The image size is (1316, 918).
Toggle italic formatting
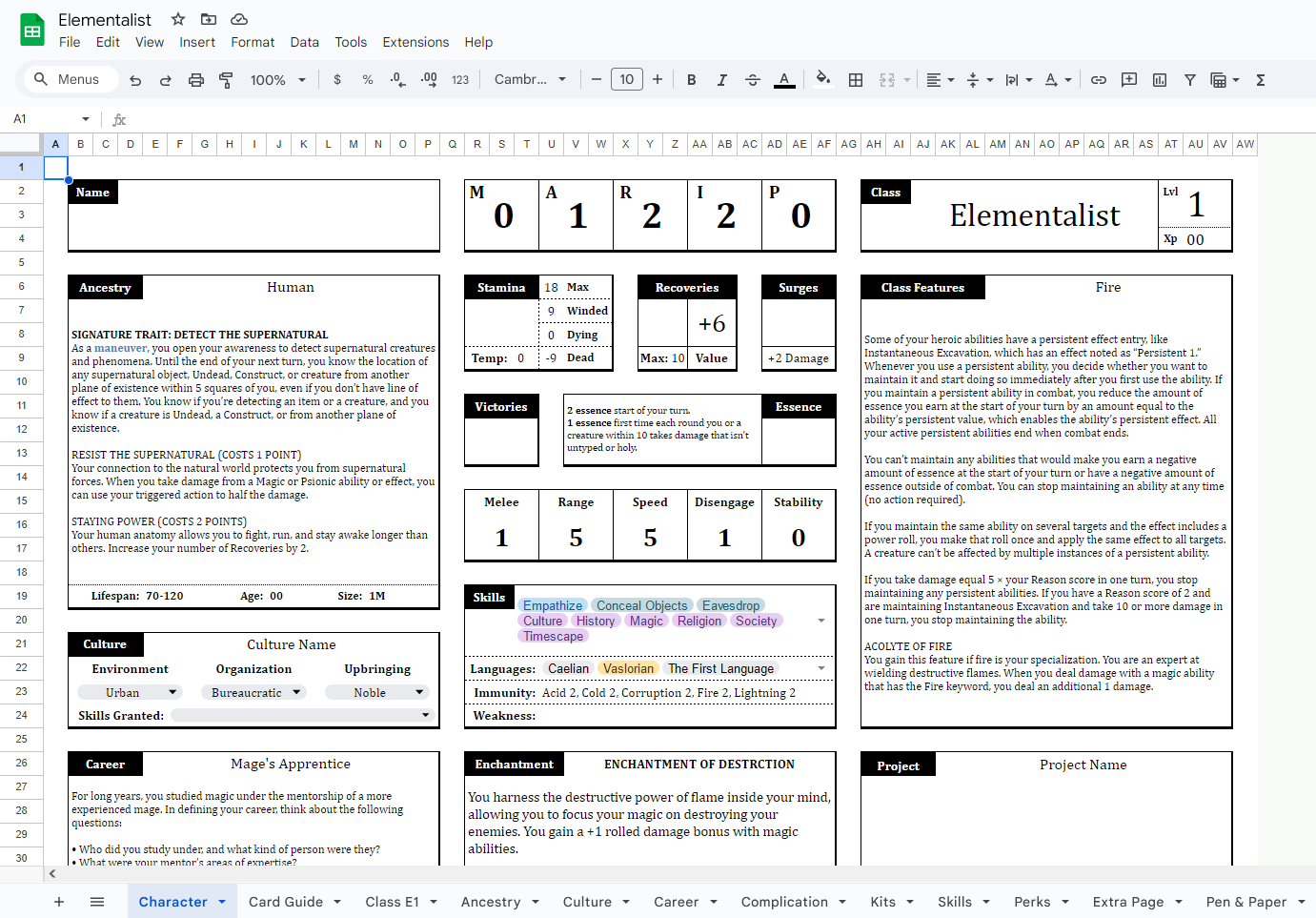coord(722,80)
